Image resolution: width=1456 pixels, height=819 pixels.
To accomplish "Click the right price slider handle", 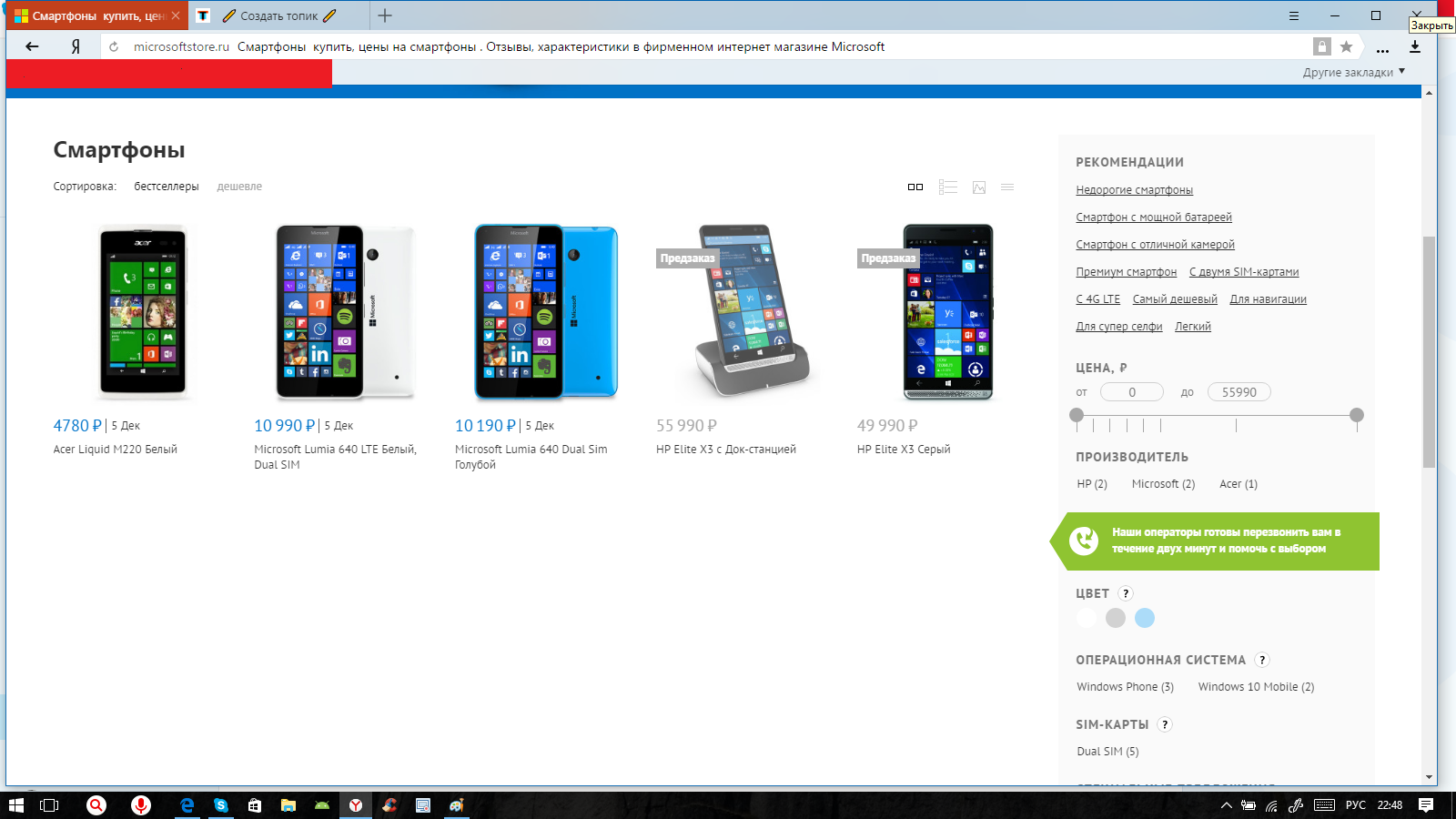I will pos(1357,415).
